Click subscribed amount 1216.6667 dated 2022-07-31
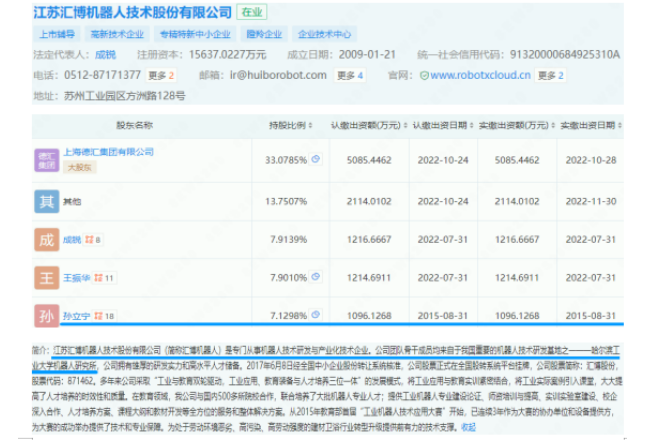 point(369,240)
